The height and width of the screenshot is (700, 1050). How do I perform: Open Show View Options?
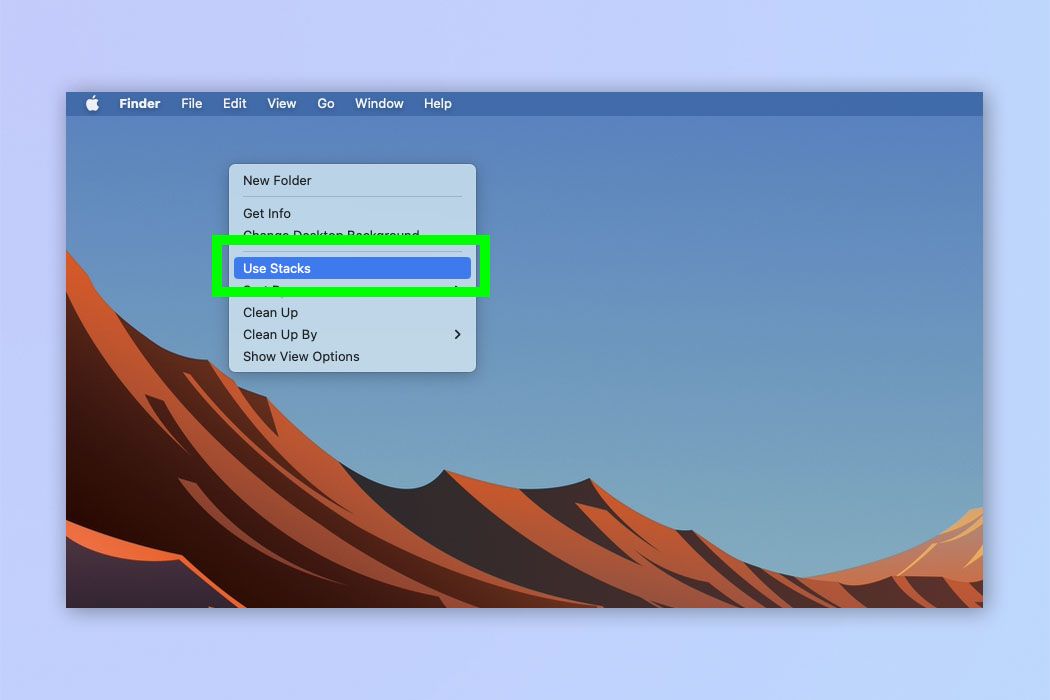coord(301,356)
